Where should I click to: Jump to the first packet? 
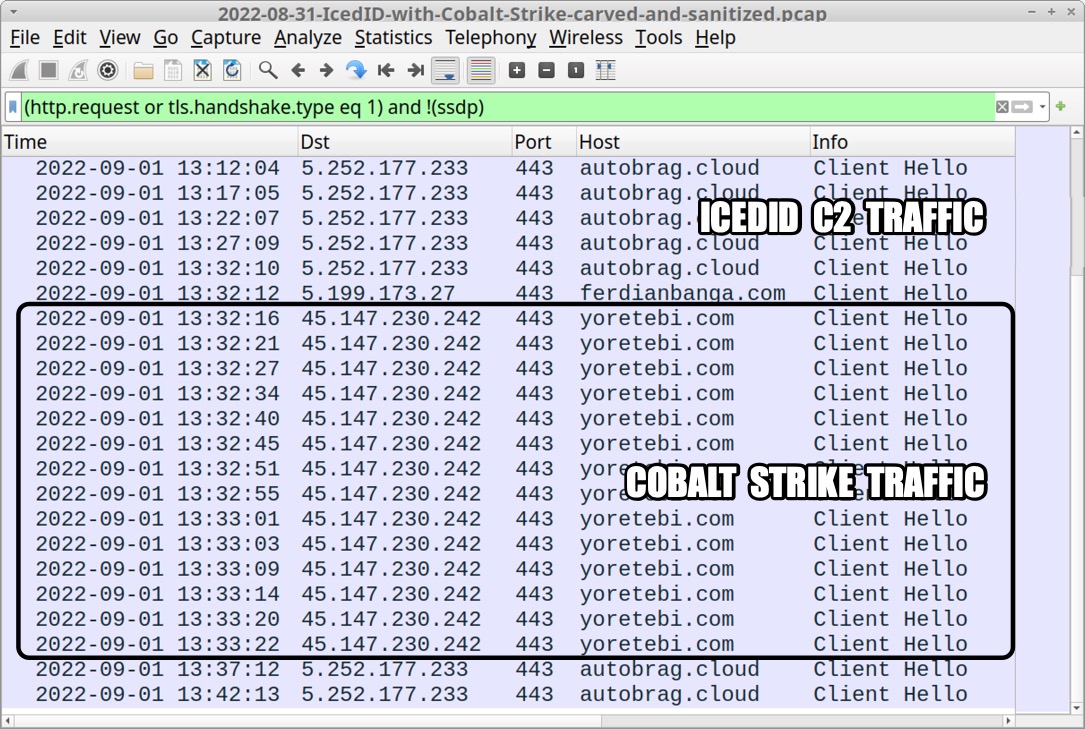385,71
